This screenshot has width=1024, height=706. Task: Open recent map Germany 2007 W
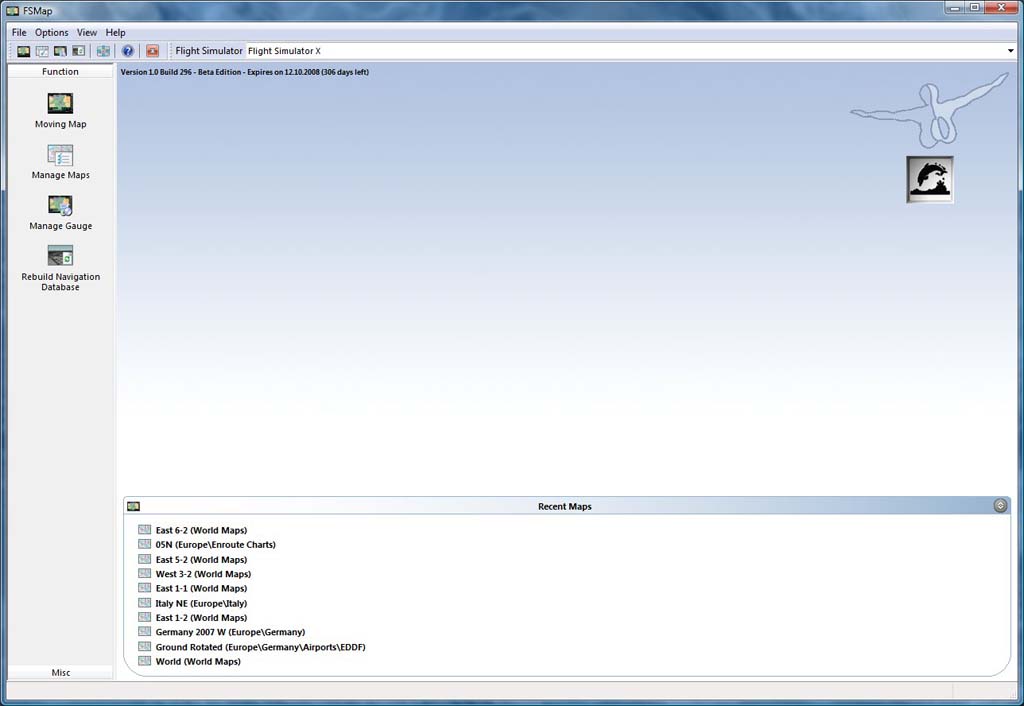(230, 632)
